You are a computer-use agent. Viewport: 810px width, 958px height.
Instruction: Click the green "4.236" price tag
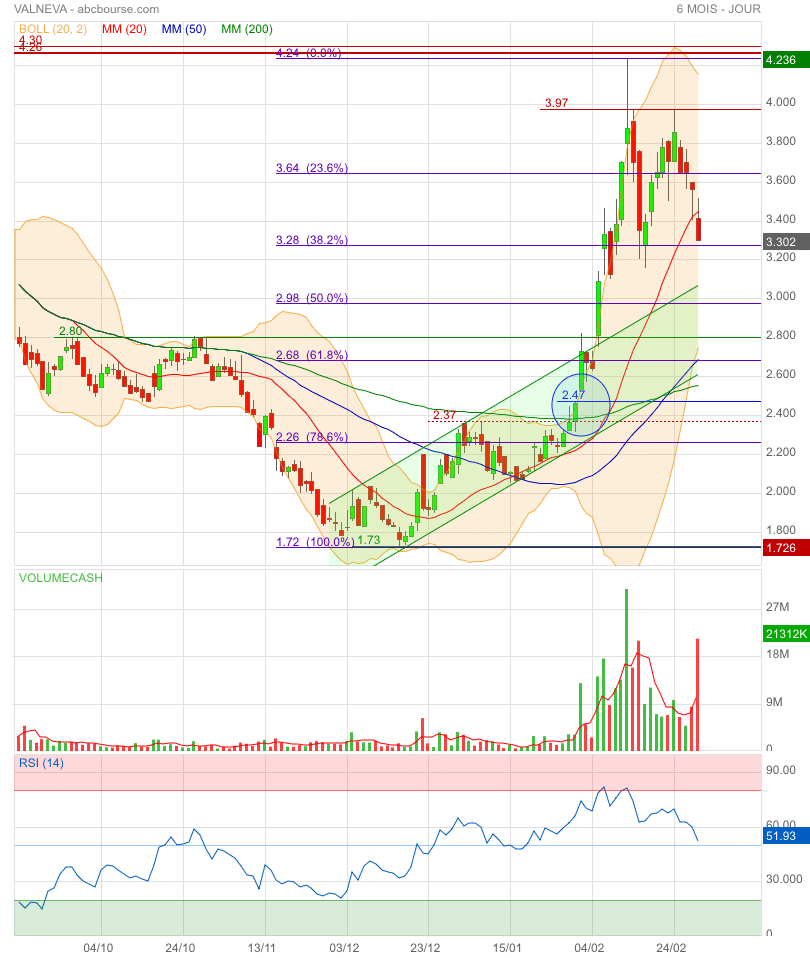[786, 60]
